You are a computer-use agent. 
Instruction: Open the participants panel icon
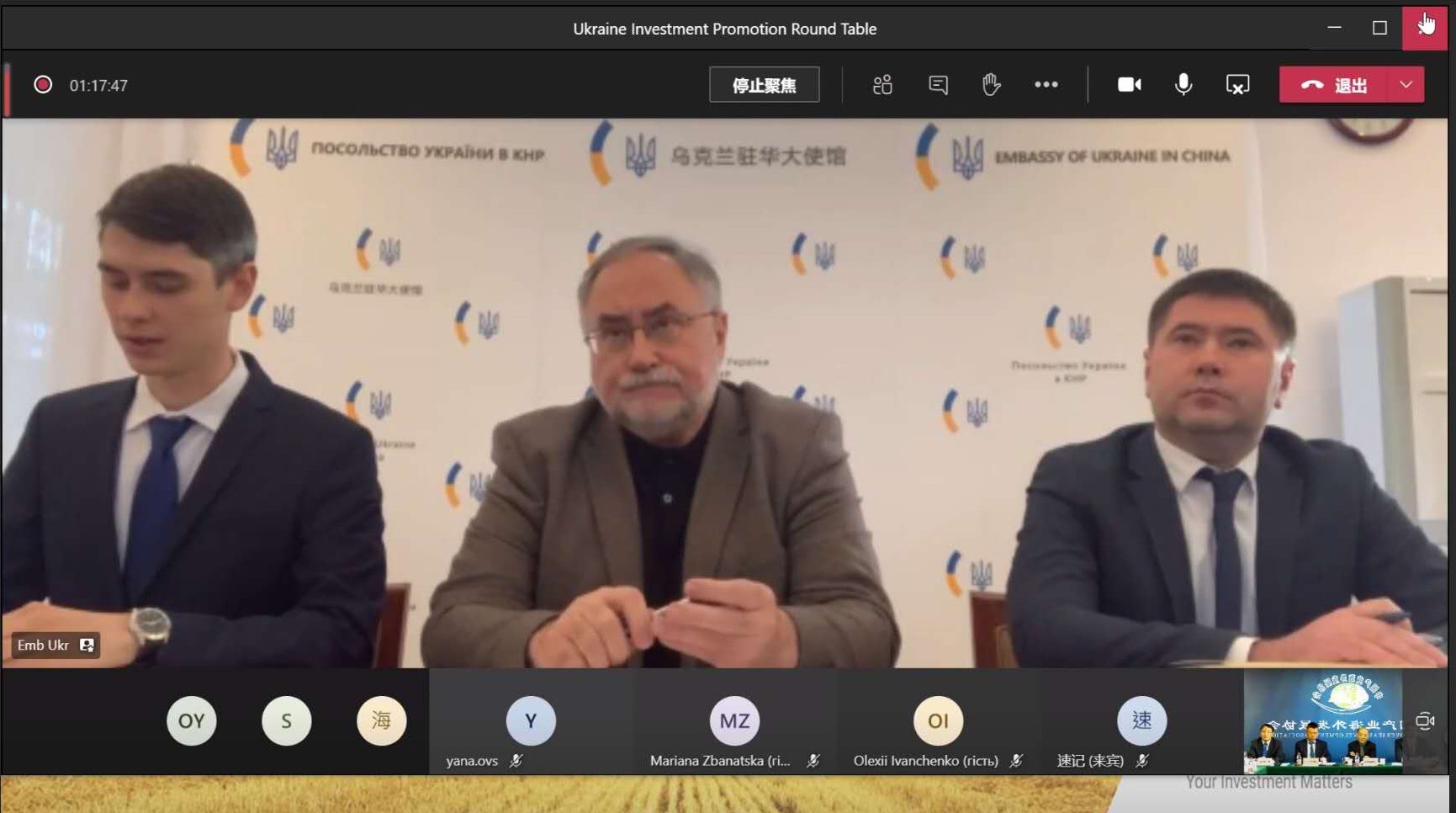(x=882, y=85)
